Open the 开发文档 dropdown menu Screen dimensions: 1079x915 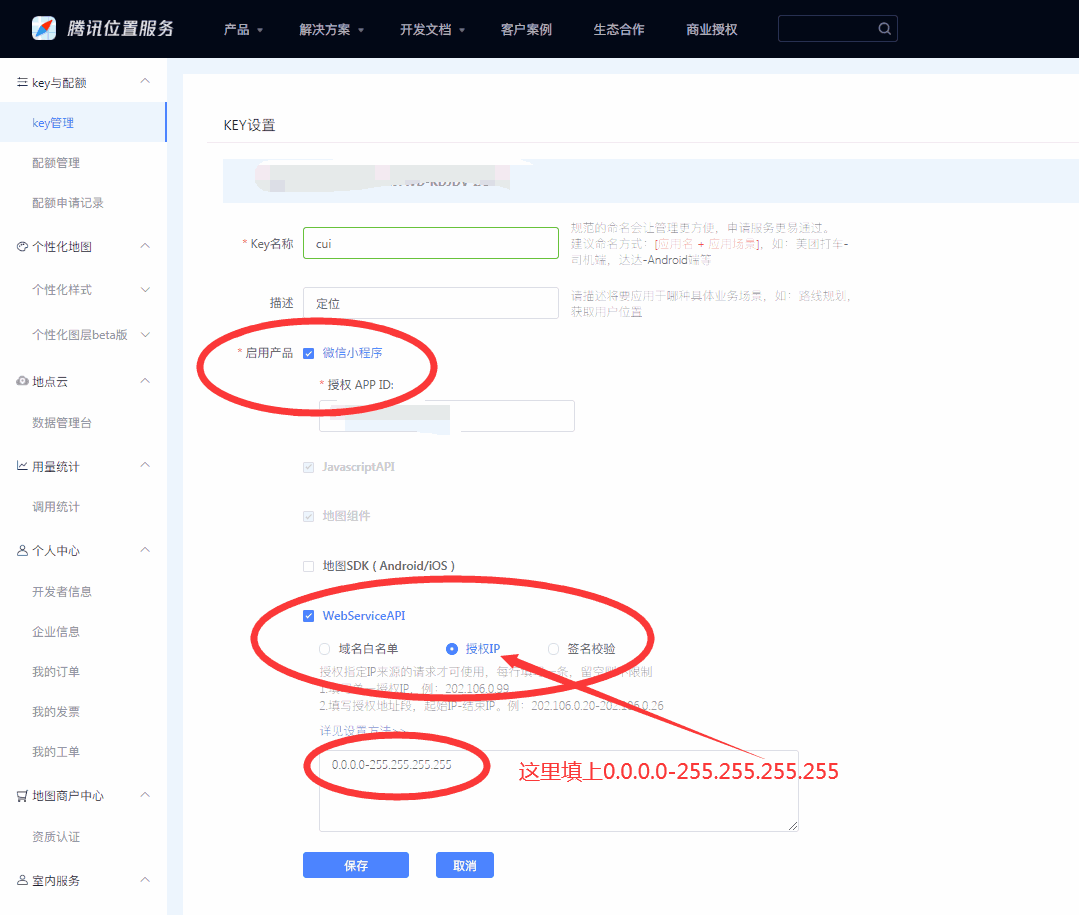pyautogui.click(x=433, y=30)
